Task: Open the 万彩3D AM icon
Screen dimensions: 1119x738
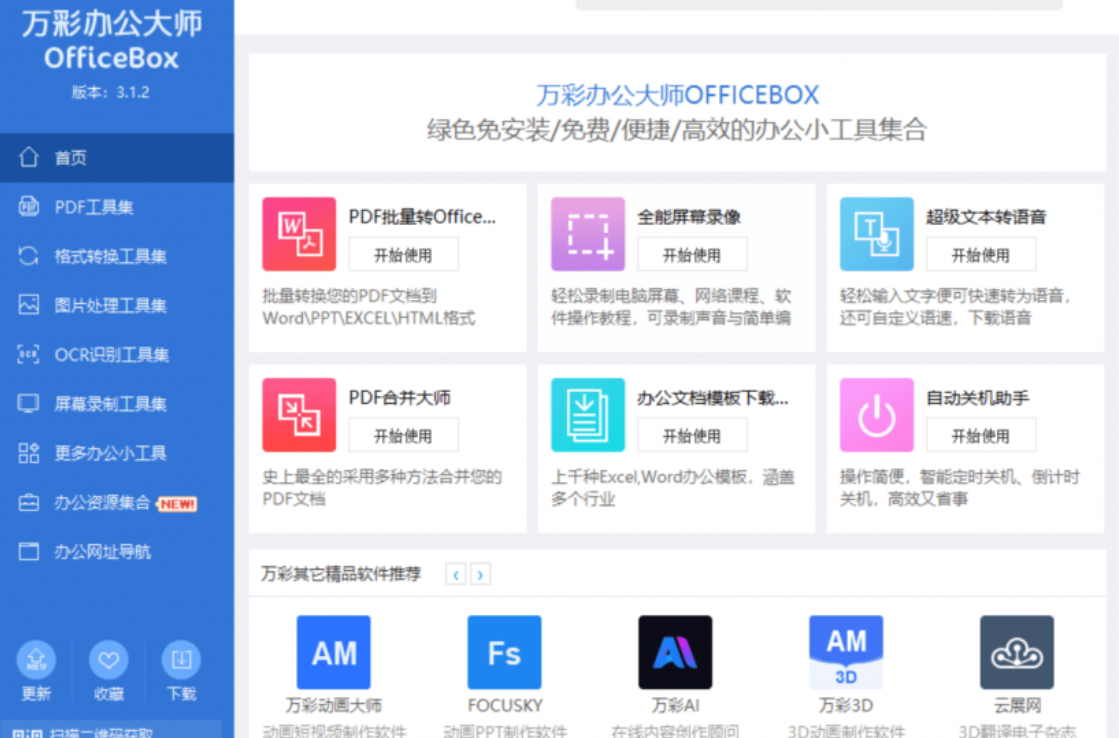Action: click(846, 652)
